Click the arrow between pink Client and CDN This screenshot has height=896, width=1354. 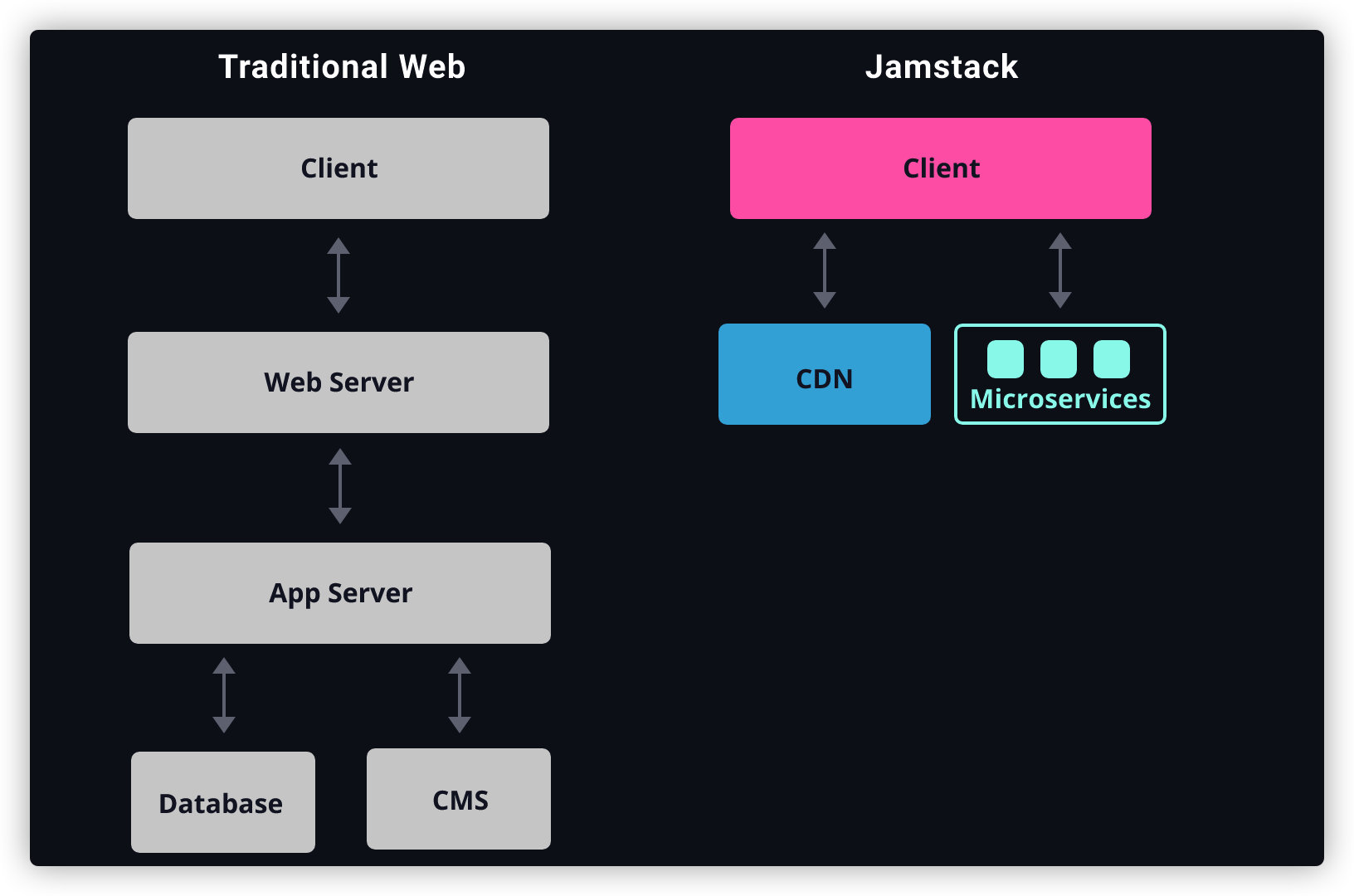click(825, 270)
